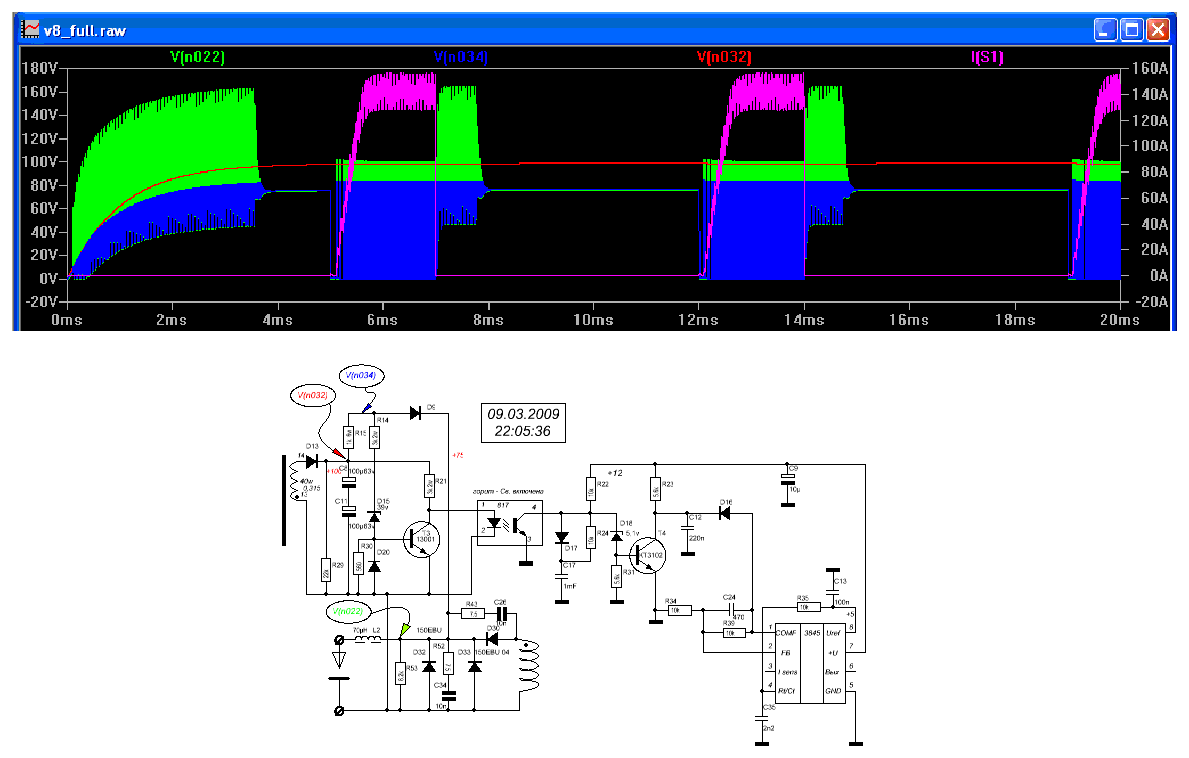Close the v8_full.raw waveform window
1189x758 pixels.
[x=1158, y=30]
